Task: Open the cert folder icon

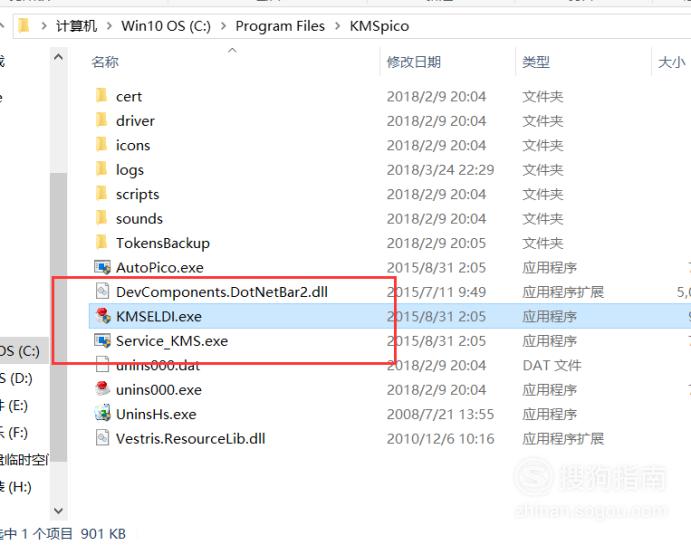Action: click(101, 95)
